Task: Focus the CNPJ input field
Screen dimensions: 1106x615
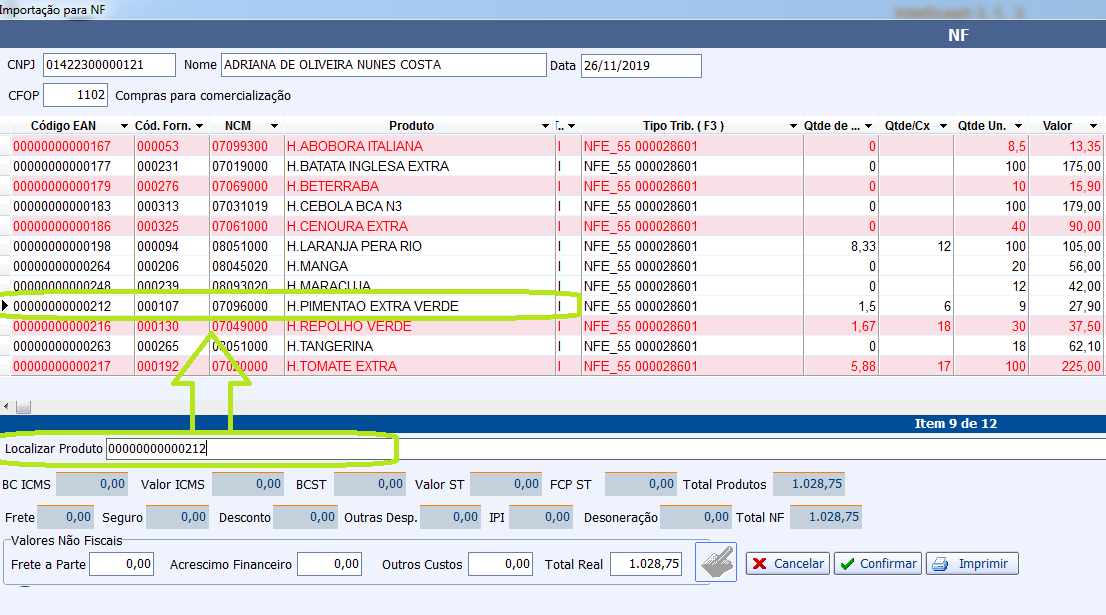Action: point(109,65)
